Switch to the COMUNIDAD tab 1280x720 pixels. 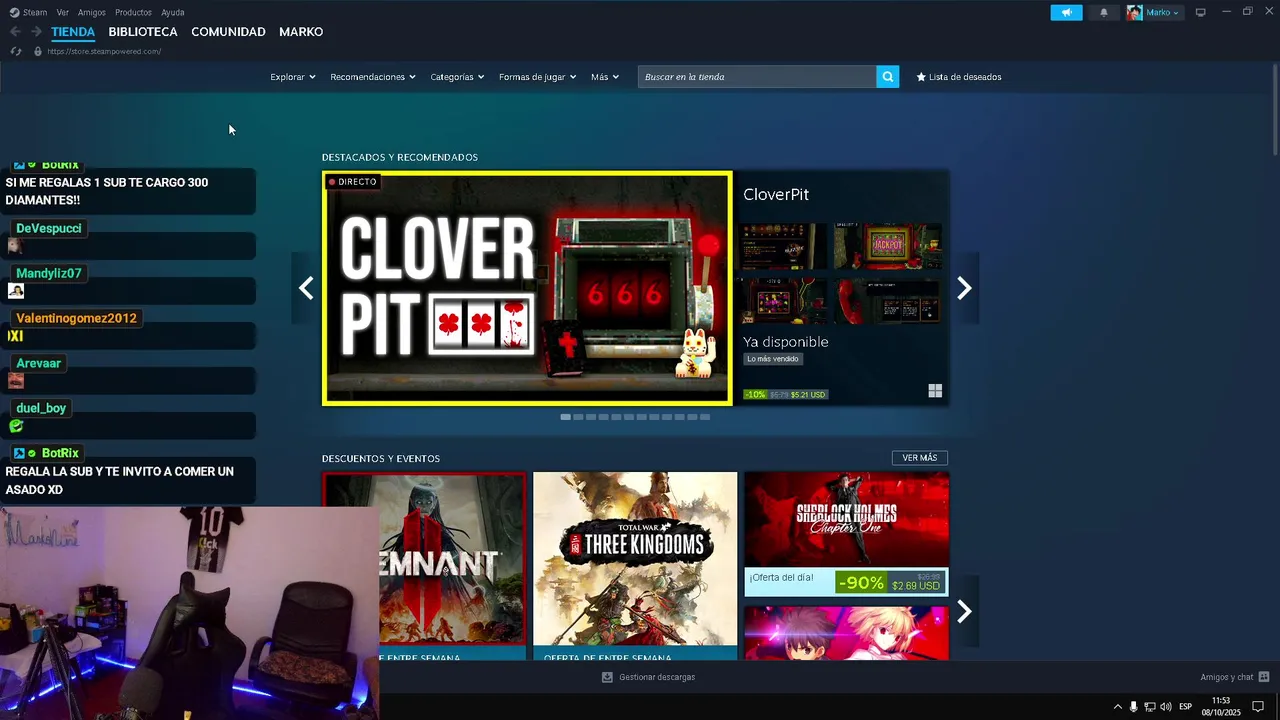click(x=228, y=32)
